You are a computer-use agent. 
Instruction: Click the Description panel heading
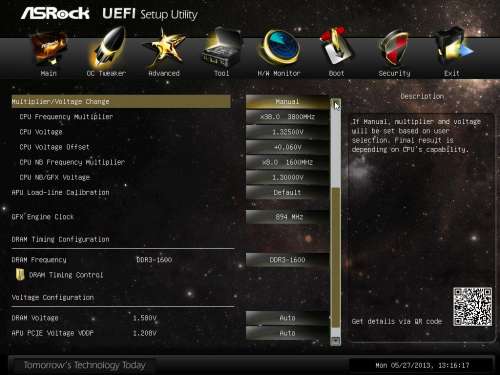tap(422, 96)
